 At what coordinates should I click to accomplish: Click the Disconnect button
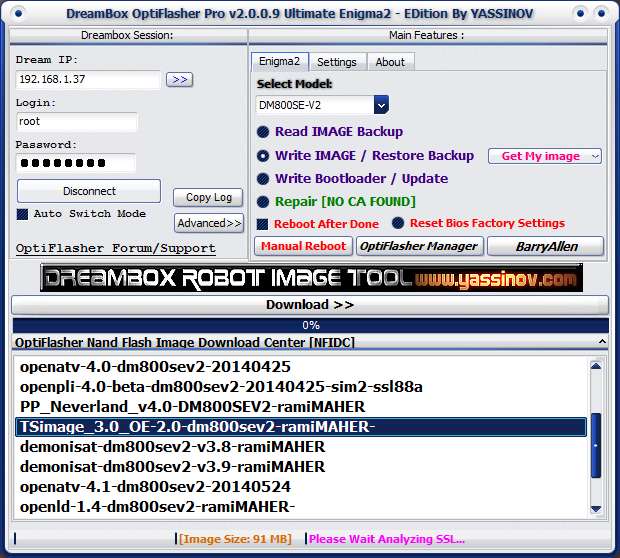pos(89,191)
